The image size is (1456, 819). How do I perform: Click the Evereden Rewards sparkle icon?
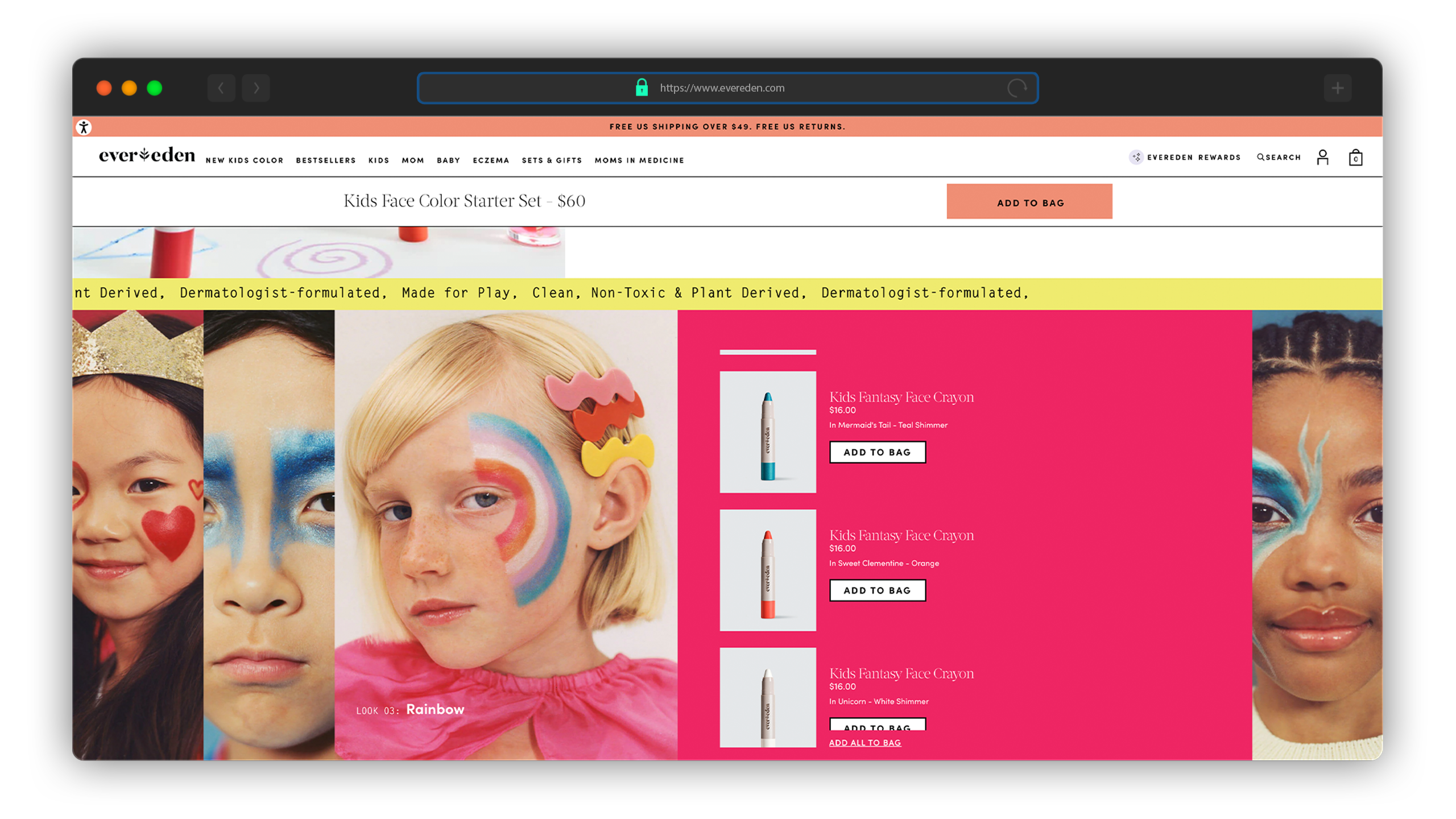(1136, 158)
